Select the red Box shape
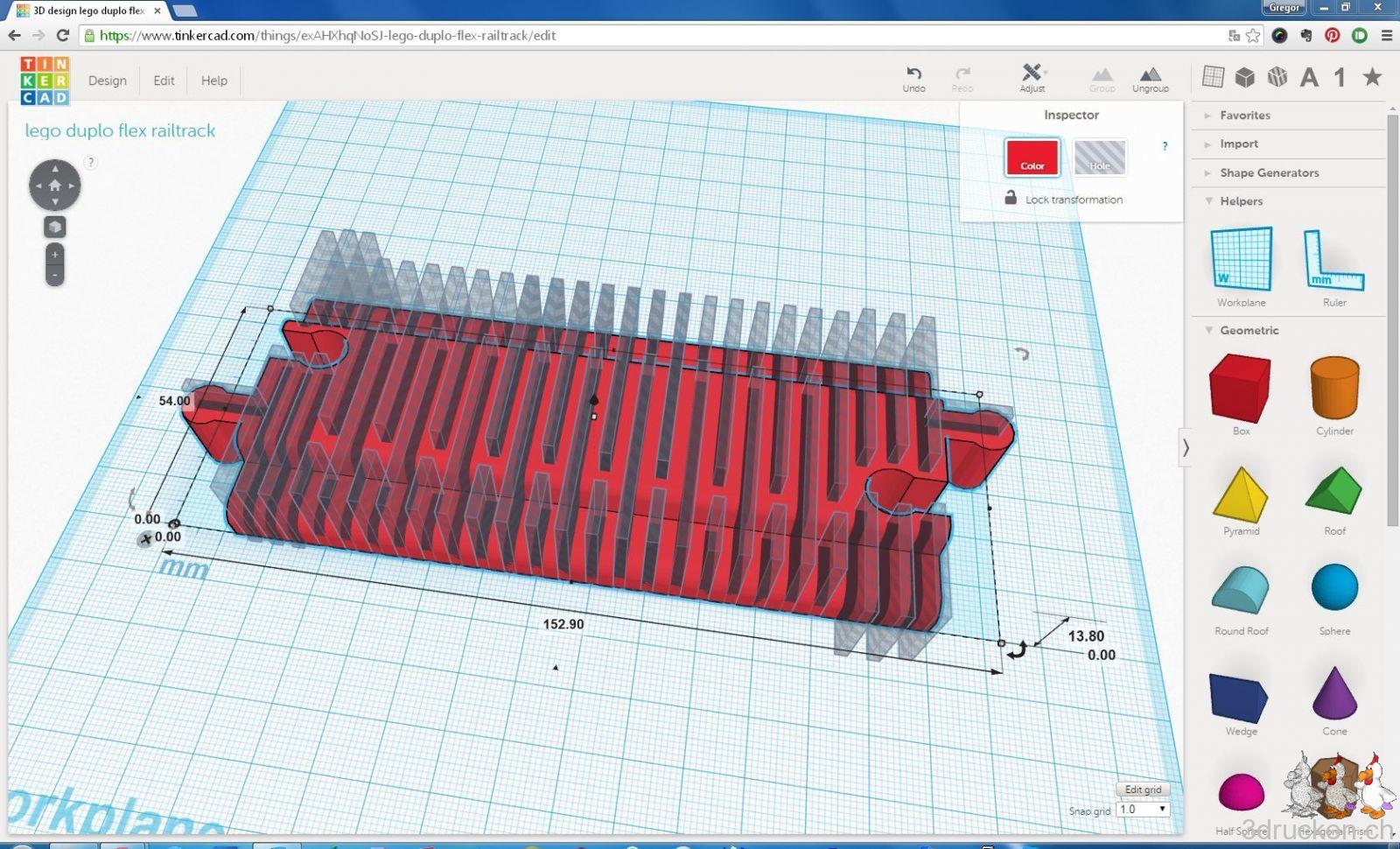 click(x=1240, y=389)
